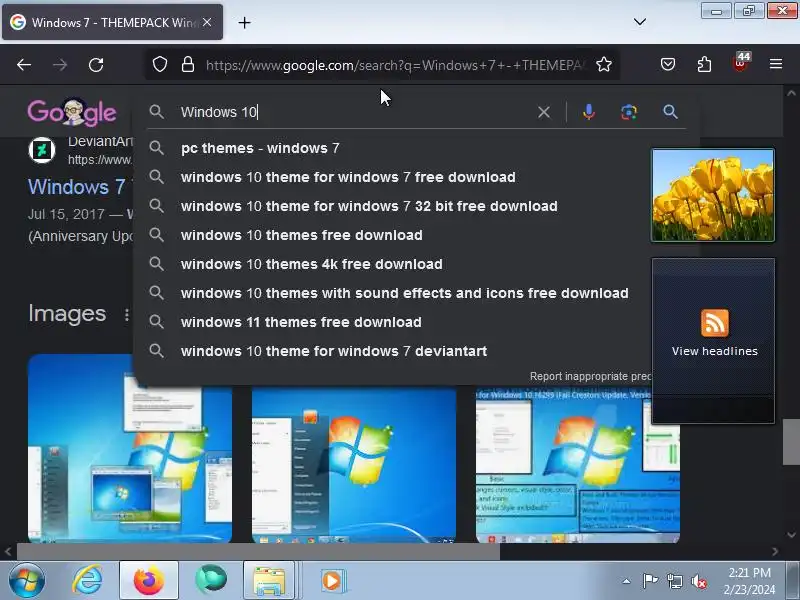This screenshot has width=800, height=600.
Task: Click the address bar URL
Action: [395, 65]
